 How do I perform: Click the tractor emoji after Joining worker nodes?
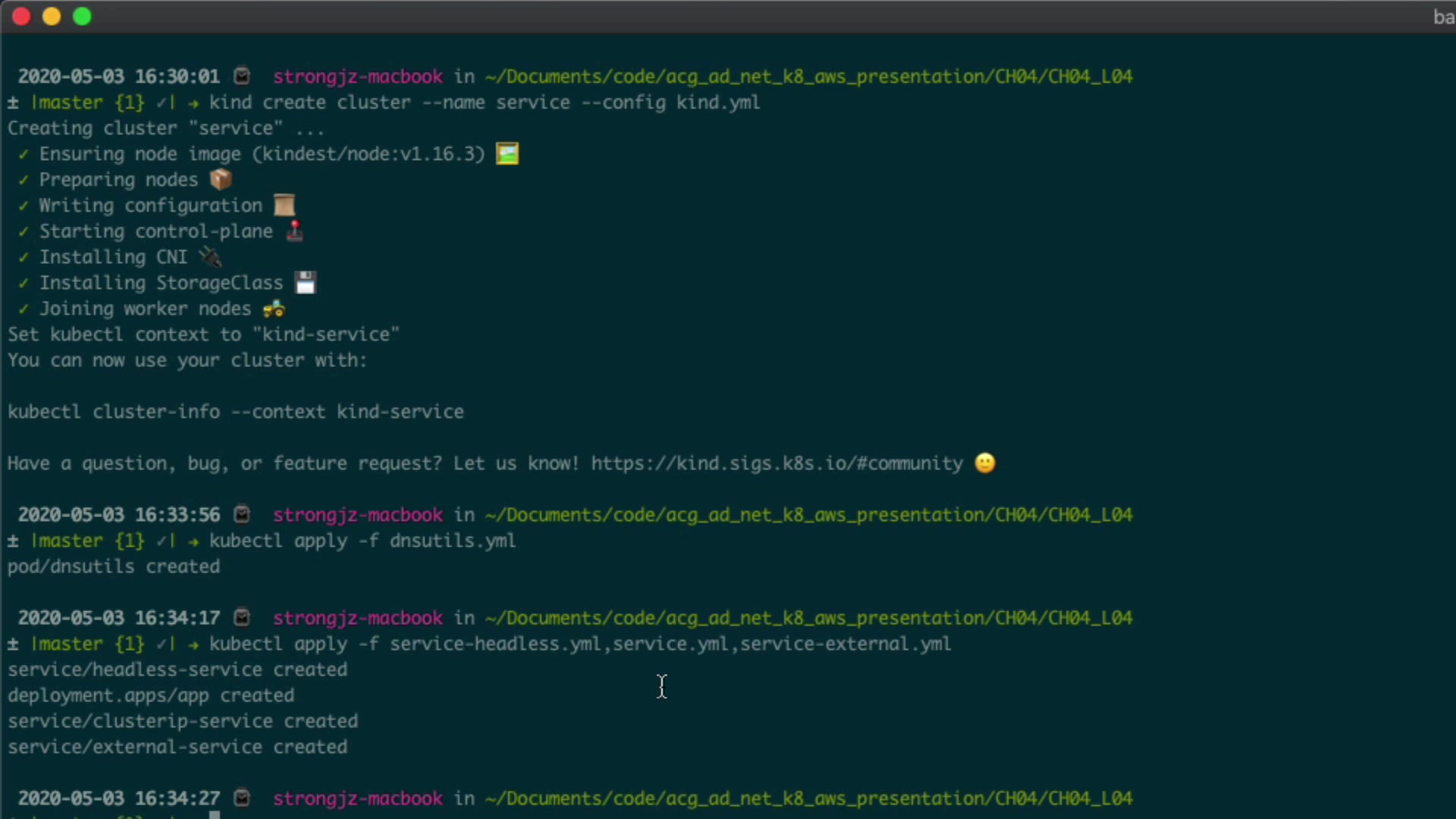point(274,309)
